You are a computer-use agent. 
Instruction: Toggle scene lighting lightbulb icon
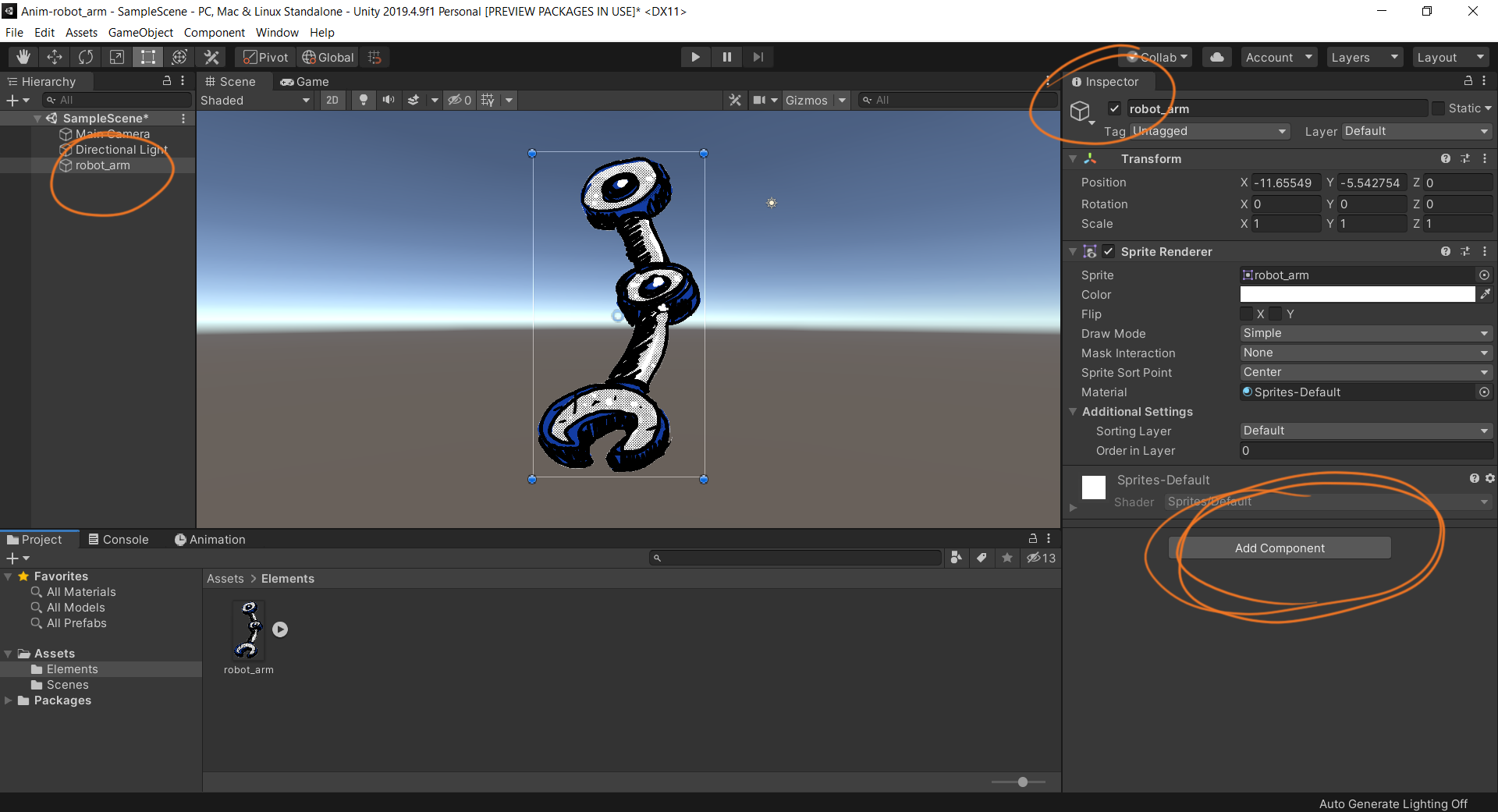pos(363,100)
